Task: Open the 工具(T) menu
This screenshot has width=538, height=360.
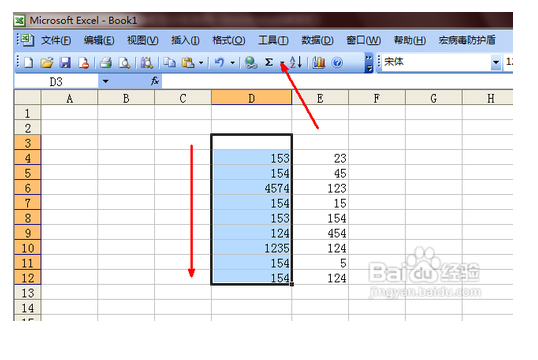Action: (x=273, y=40)
